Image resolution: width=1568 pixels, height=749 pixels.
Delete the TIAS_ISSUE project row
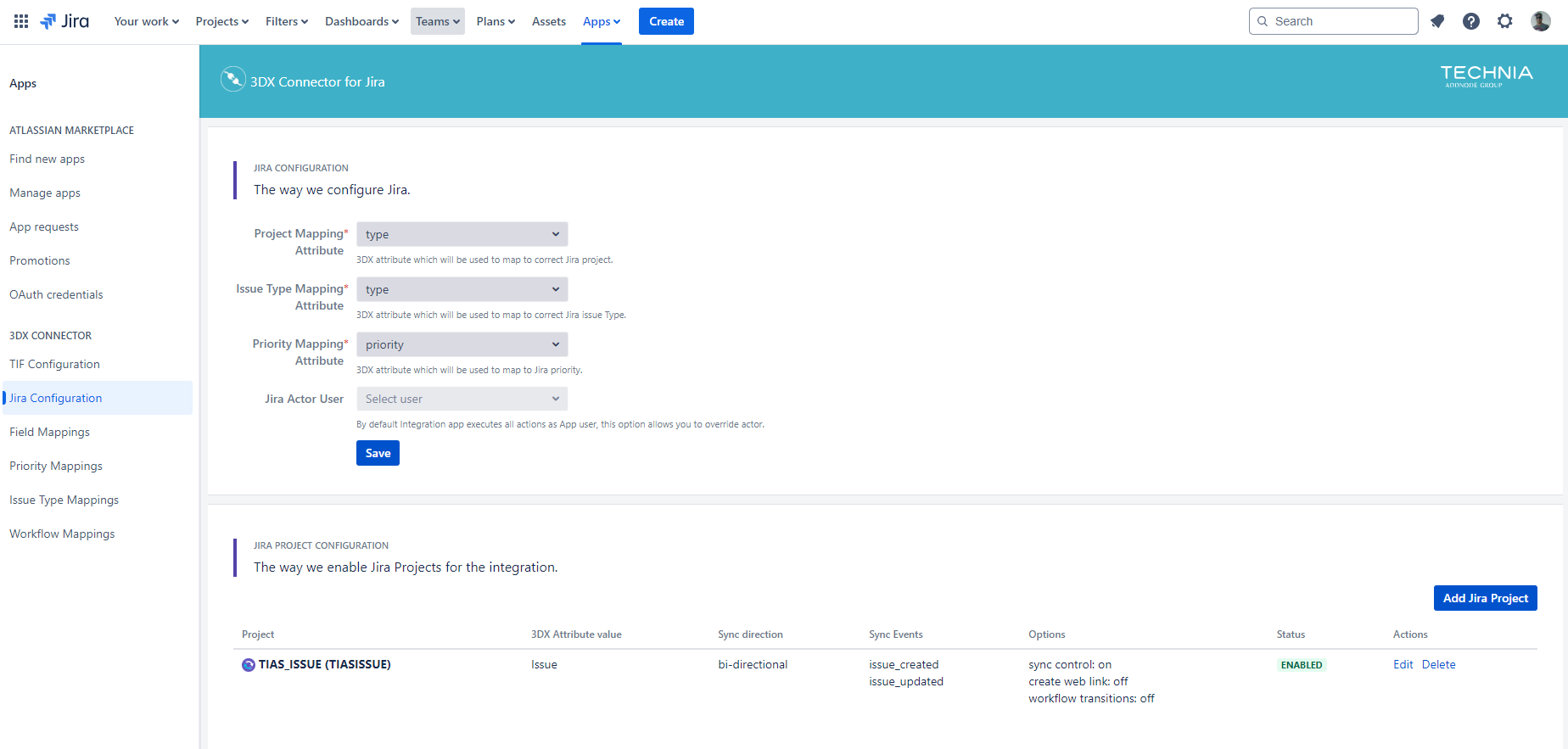click(1439, 664)
